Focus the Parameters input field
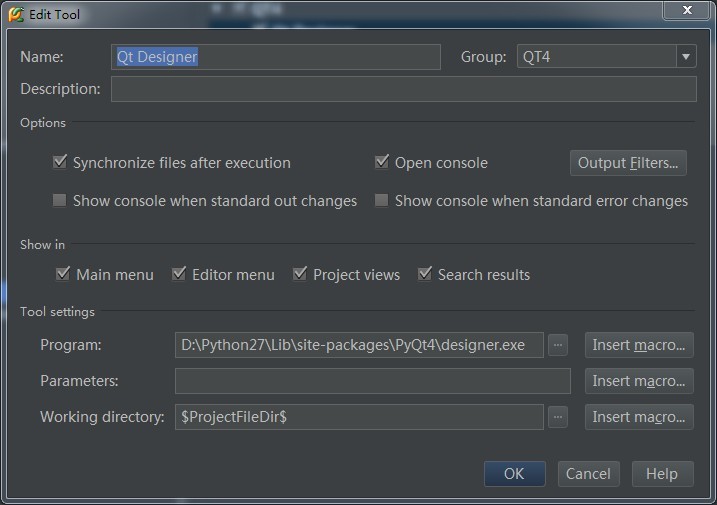 pyautogui.click(x=372, y=381)
